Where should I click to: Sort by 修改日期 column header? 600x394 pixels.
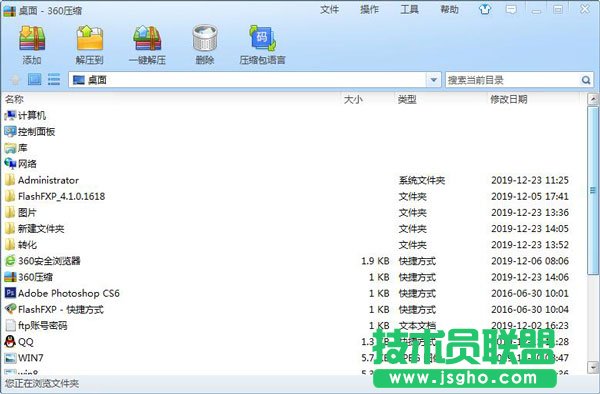click(509, 99)
